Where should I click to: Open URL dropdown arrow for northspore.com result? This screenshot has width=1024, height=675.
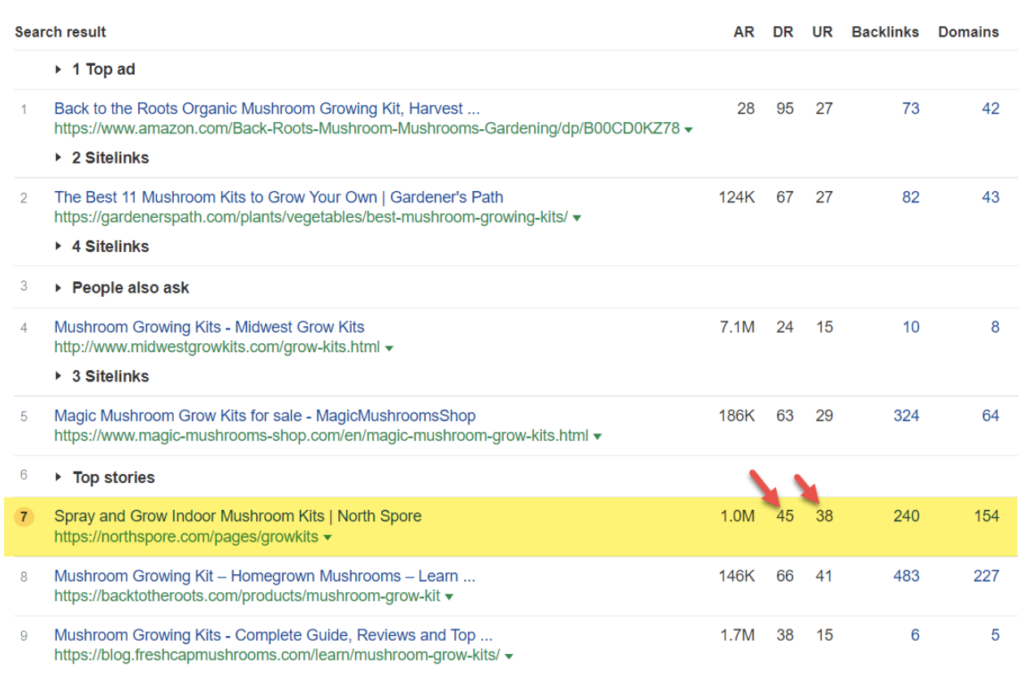tap(328, 538)
